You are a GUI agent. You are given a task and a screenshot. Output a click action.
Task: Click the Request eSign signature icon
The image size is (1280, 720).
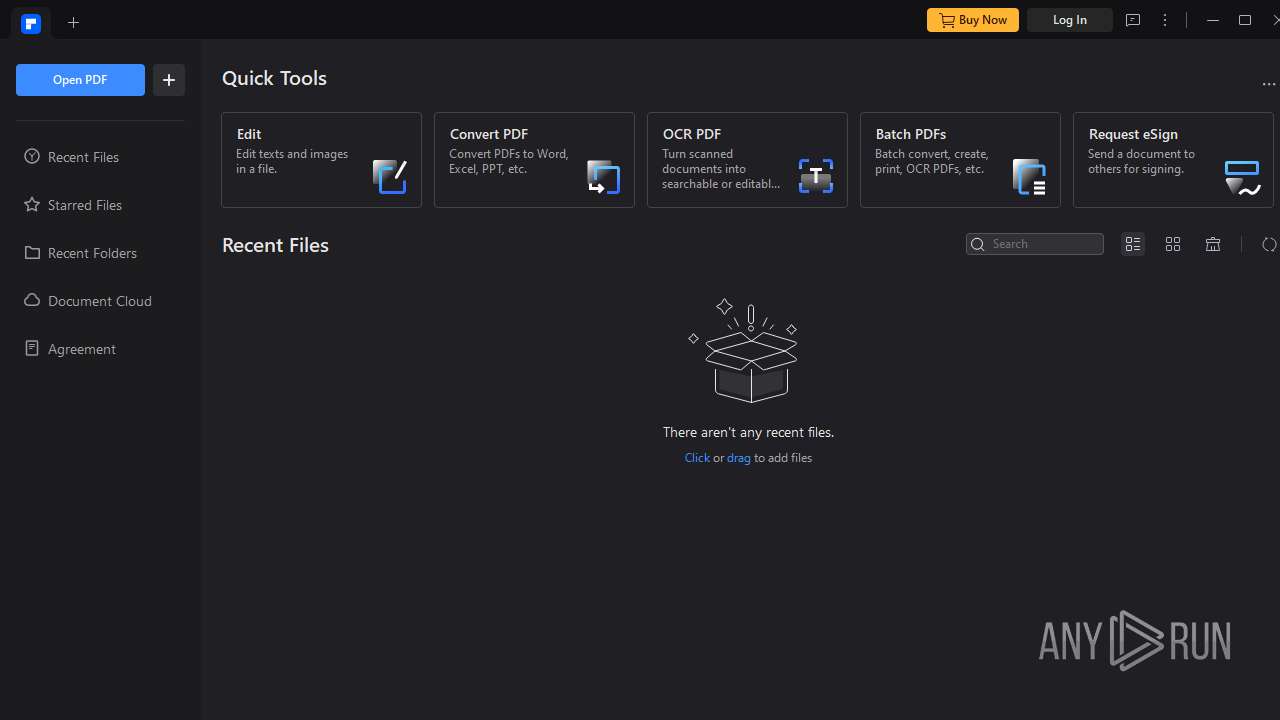point(1243,177)
